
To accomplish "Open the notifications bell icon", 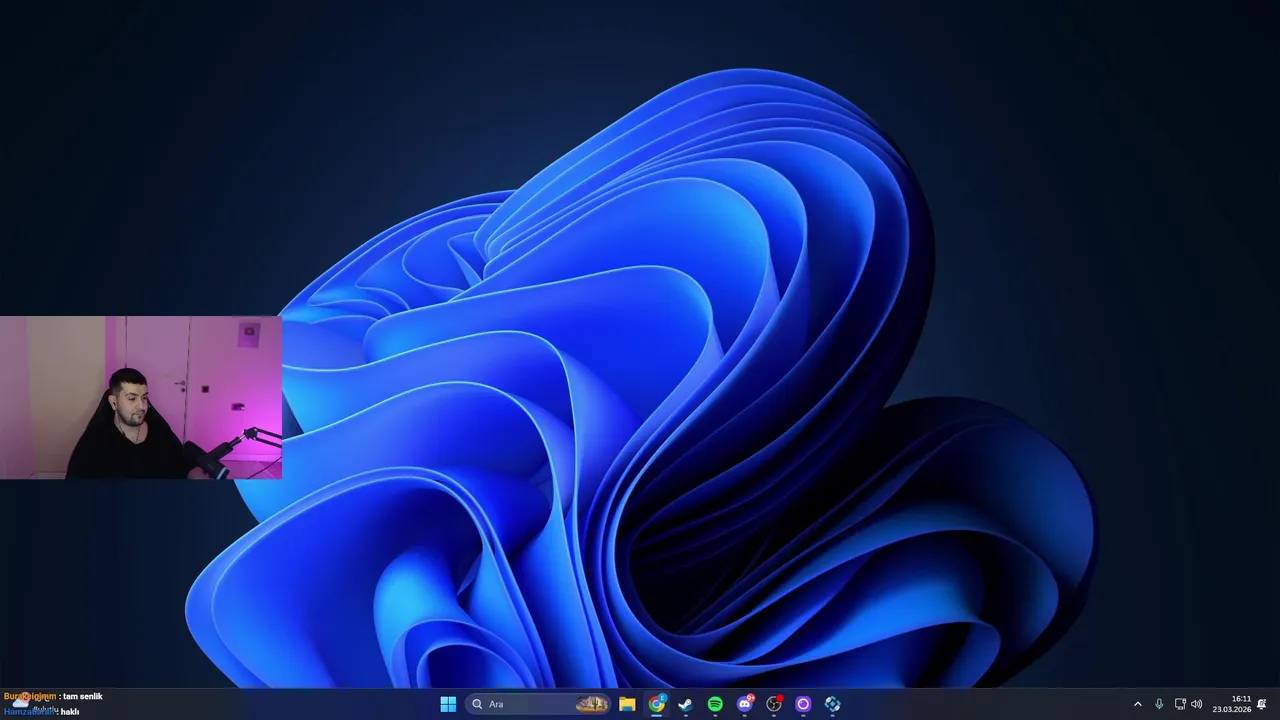I will tap(1262, 704).
